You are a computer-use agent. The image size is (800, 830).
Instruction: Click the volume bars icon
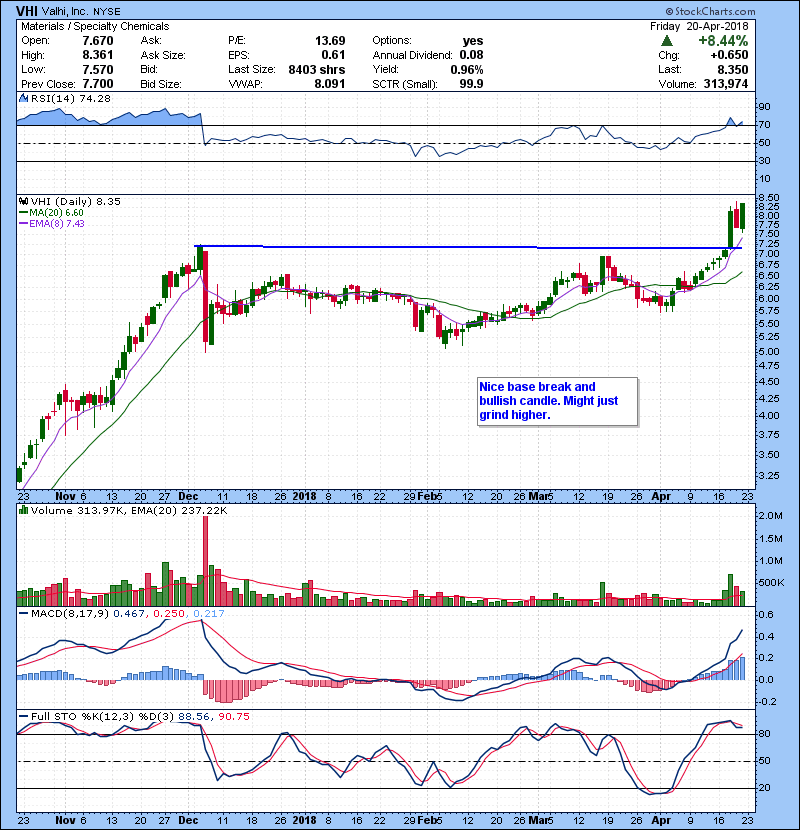pos(23,510)
